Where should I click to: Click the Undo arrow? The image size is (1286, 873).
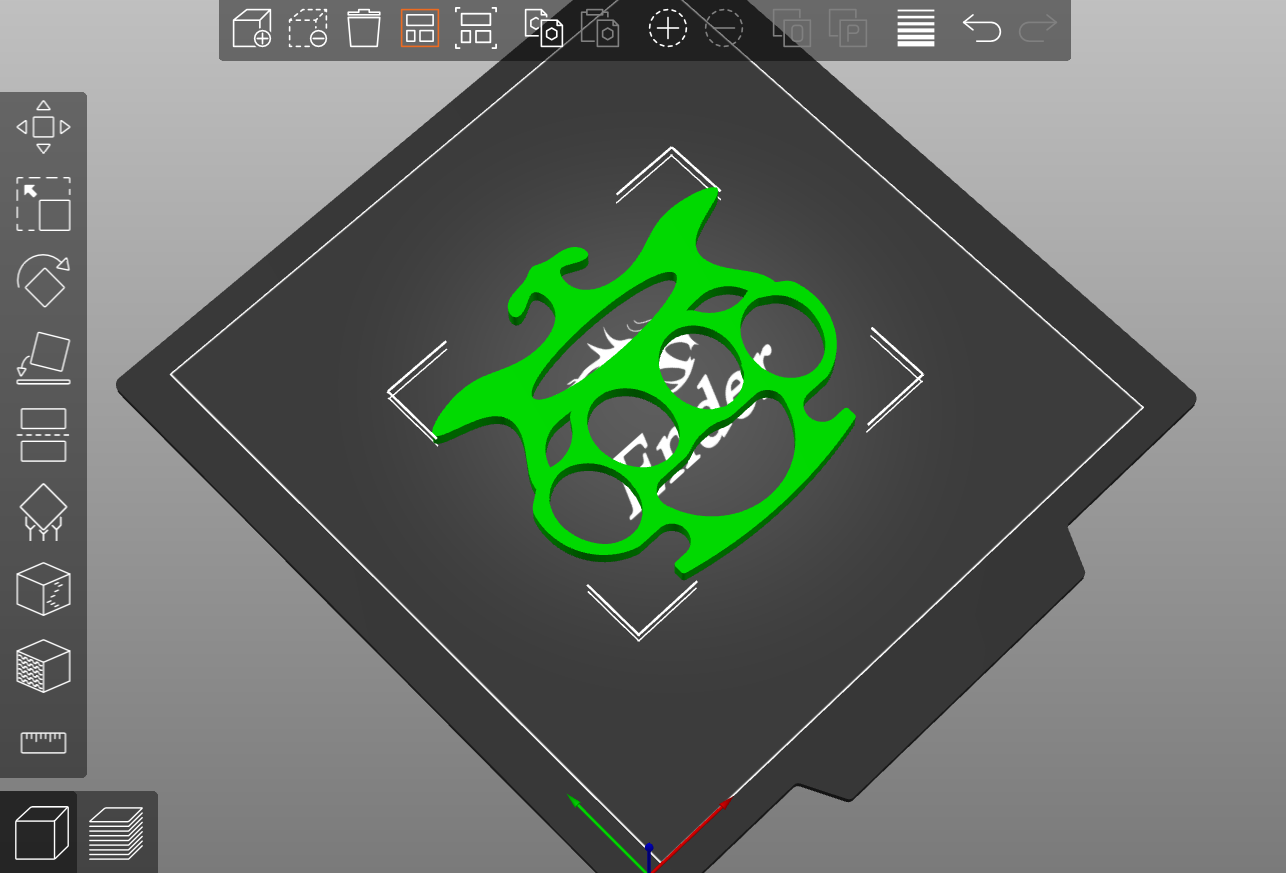[982, 28]
